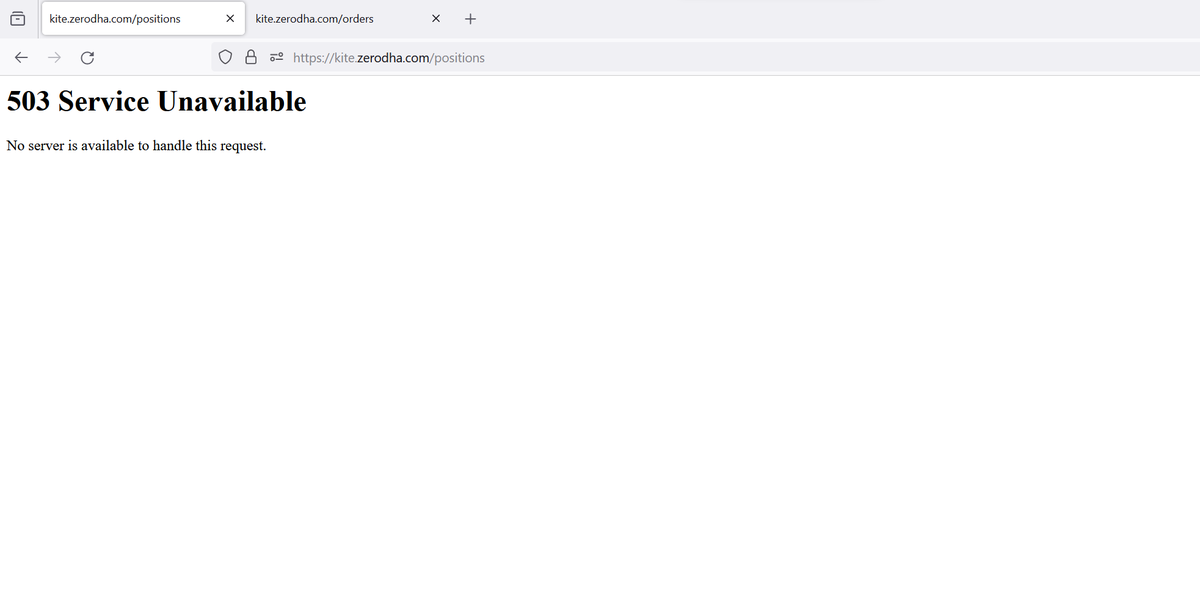Reload the current page
This screenshot has width=1200, height=590.
pos(87,58)
